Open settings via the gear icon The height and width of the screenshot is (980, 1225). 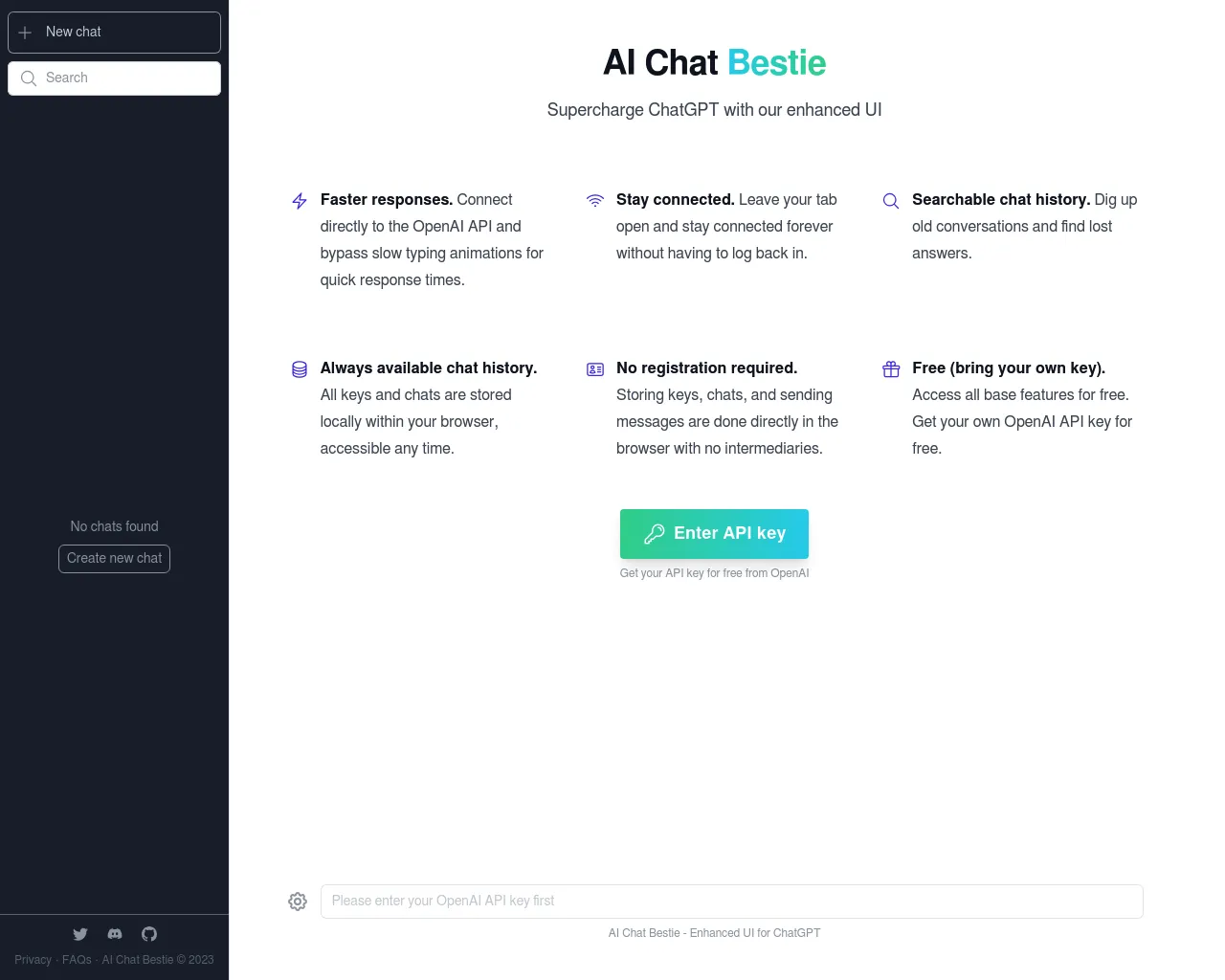coord(297,901)
